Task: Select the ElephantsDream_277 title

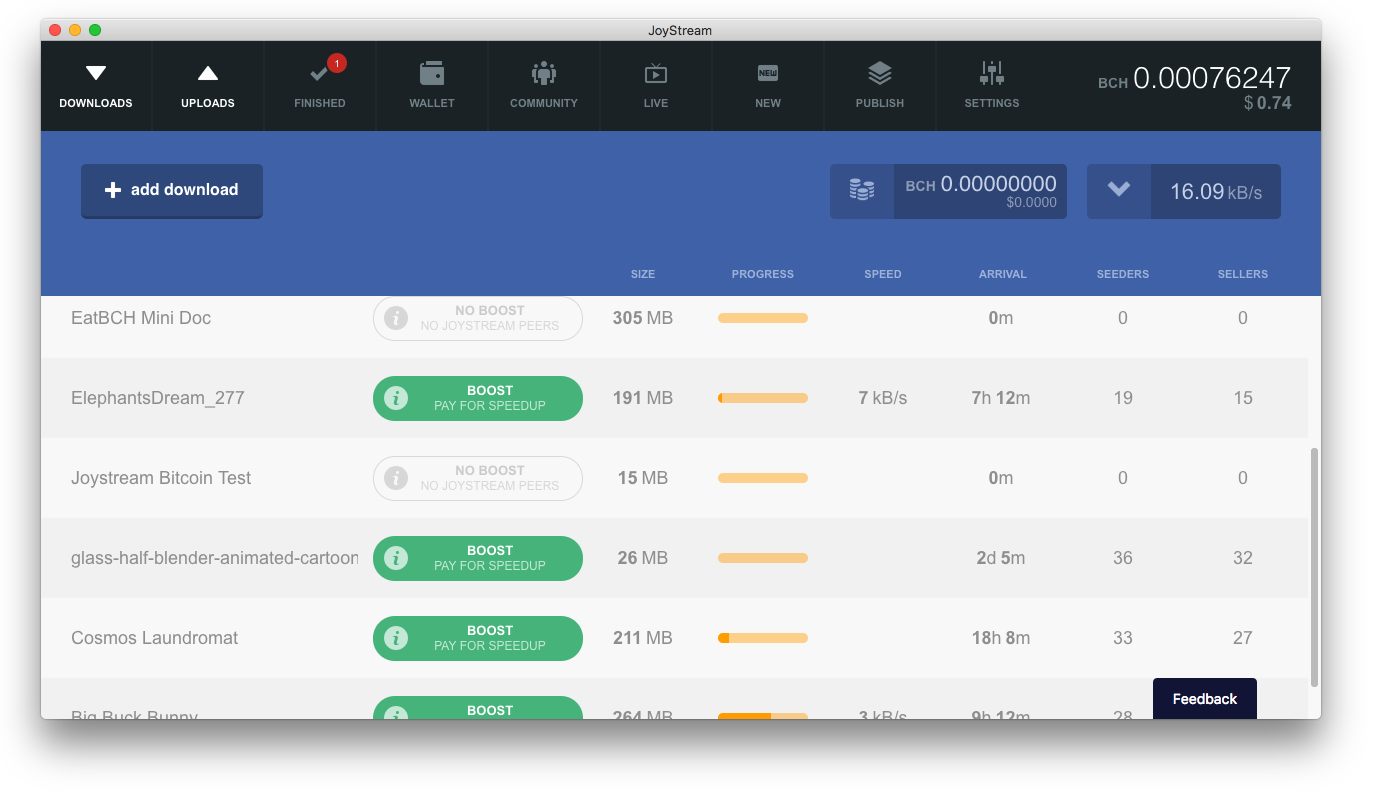Action: 158,398
